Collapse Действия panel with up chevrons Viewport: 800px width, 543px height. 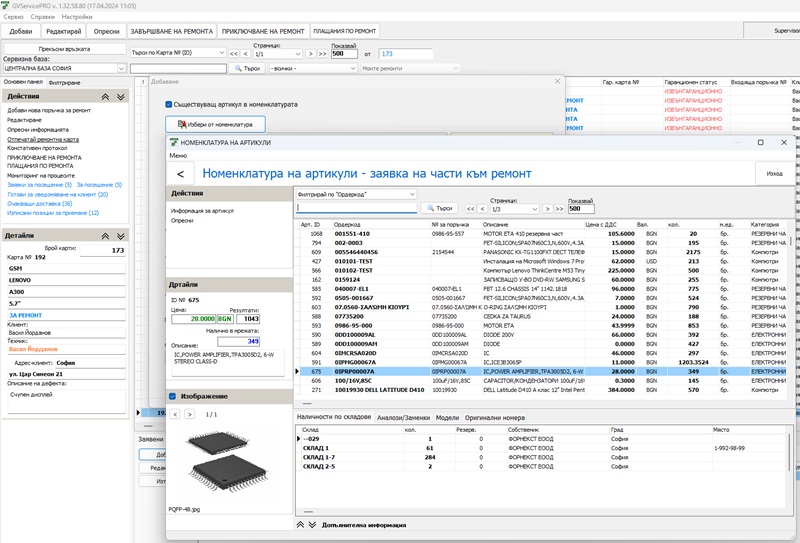105,96
